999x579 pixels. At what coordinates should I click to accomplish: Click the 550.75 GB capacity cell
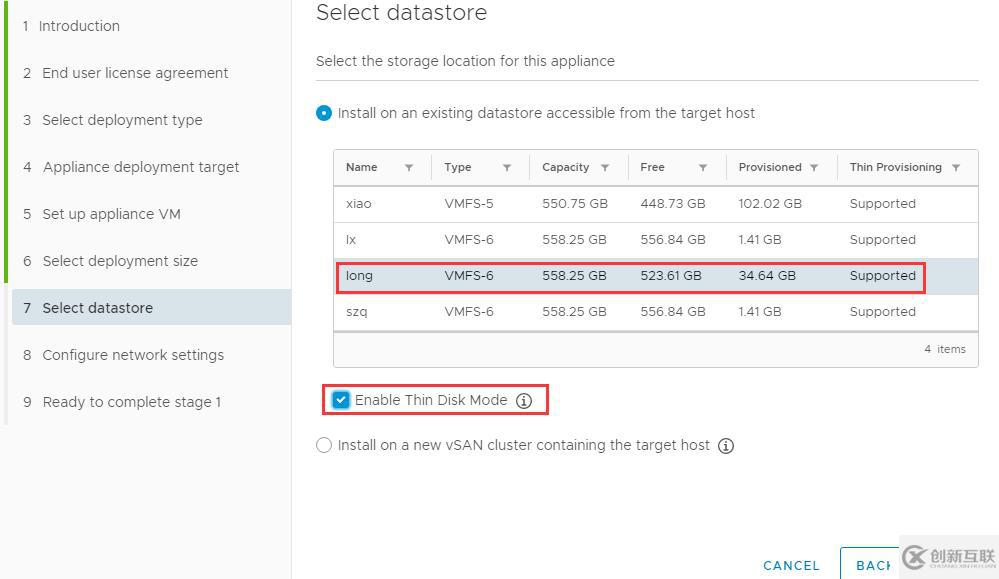[575, 204]
